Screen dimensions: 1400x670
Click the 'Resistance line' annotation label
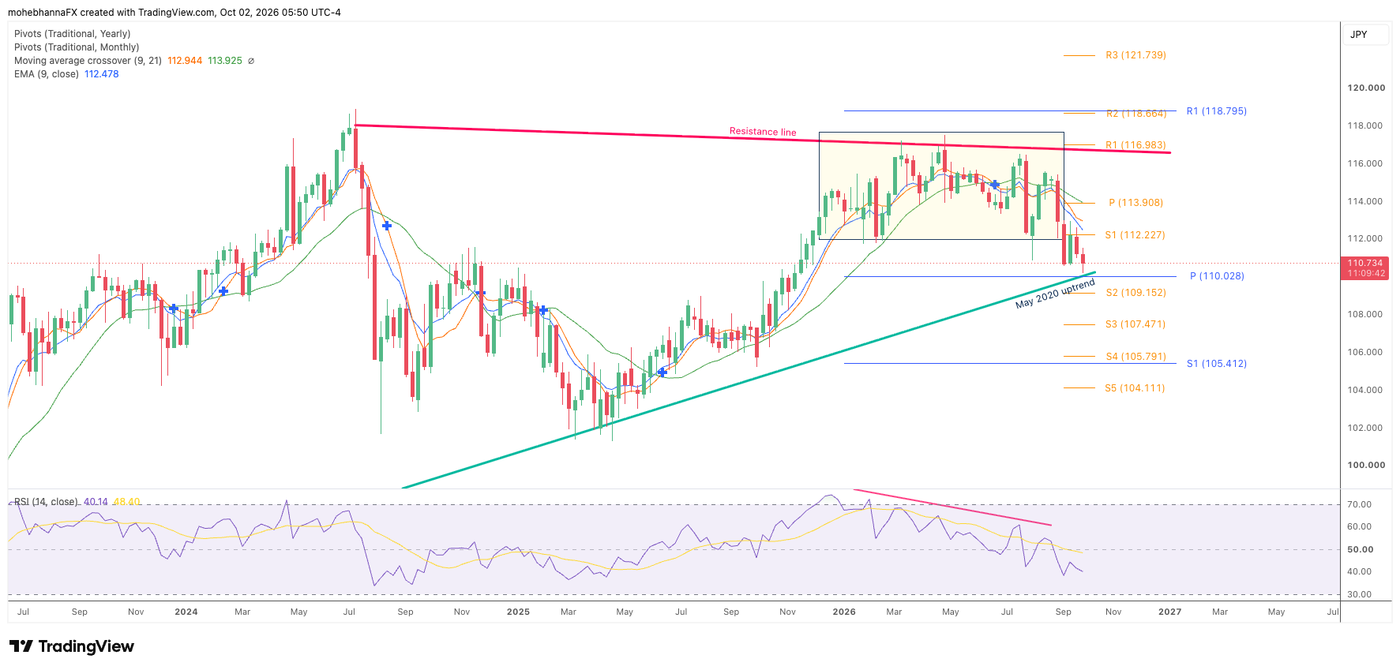[x=762, y=131]
